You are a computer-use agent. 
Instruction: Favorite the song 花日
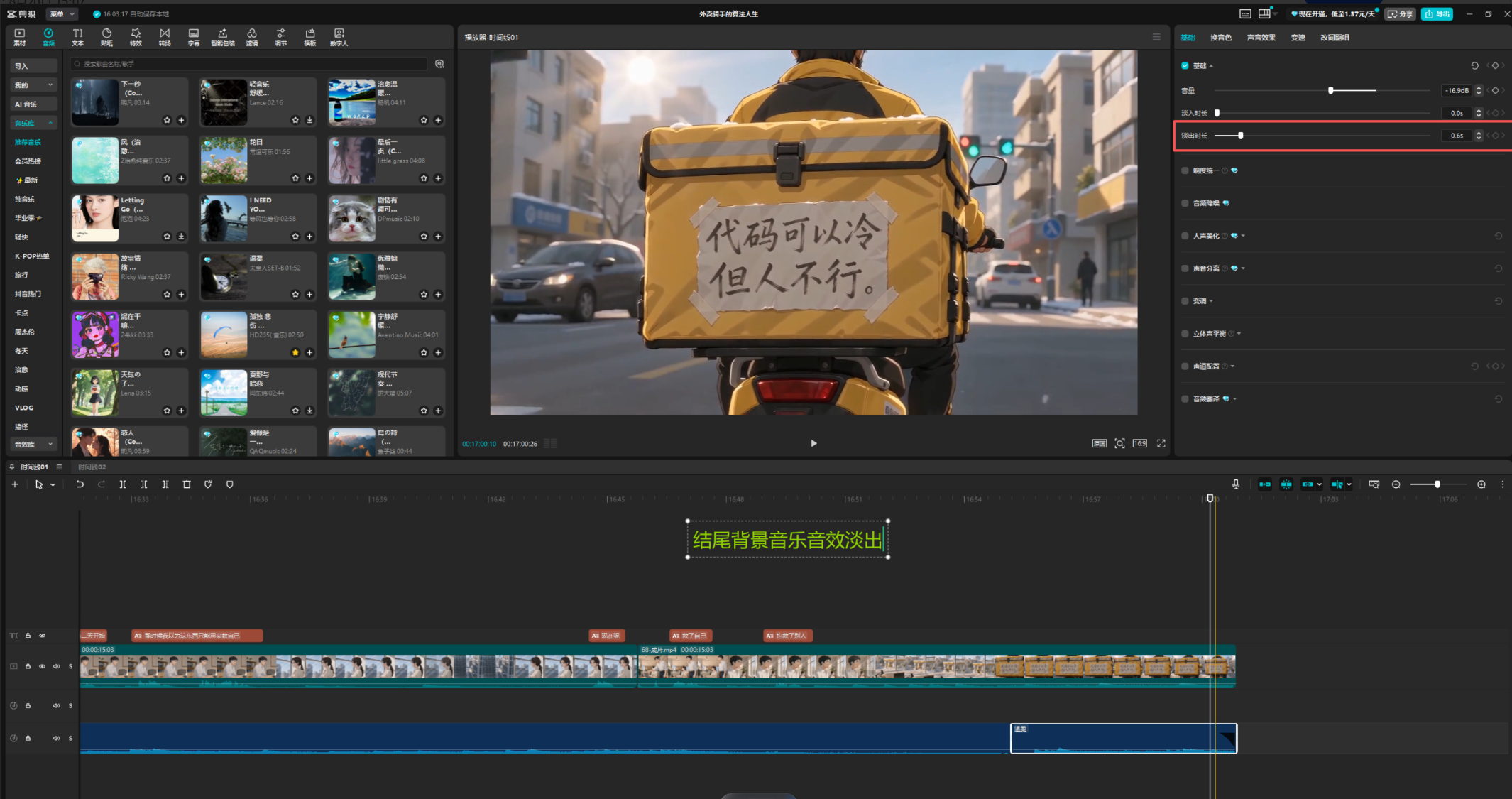tap(295, 178)
